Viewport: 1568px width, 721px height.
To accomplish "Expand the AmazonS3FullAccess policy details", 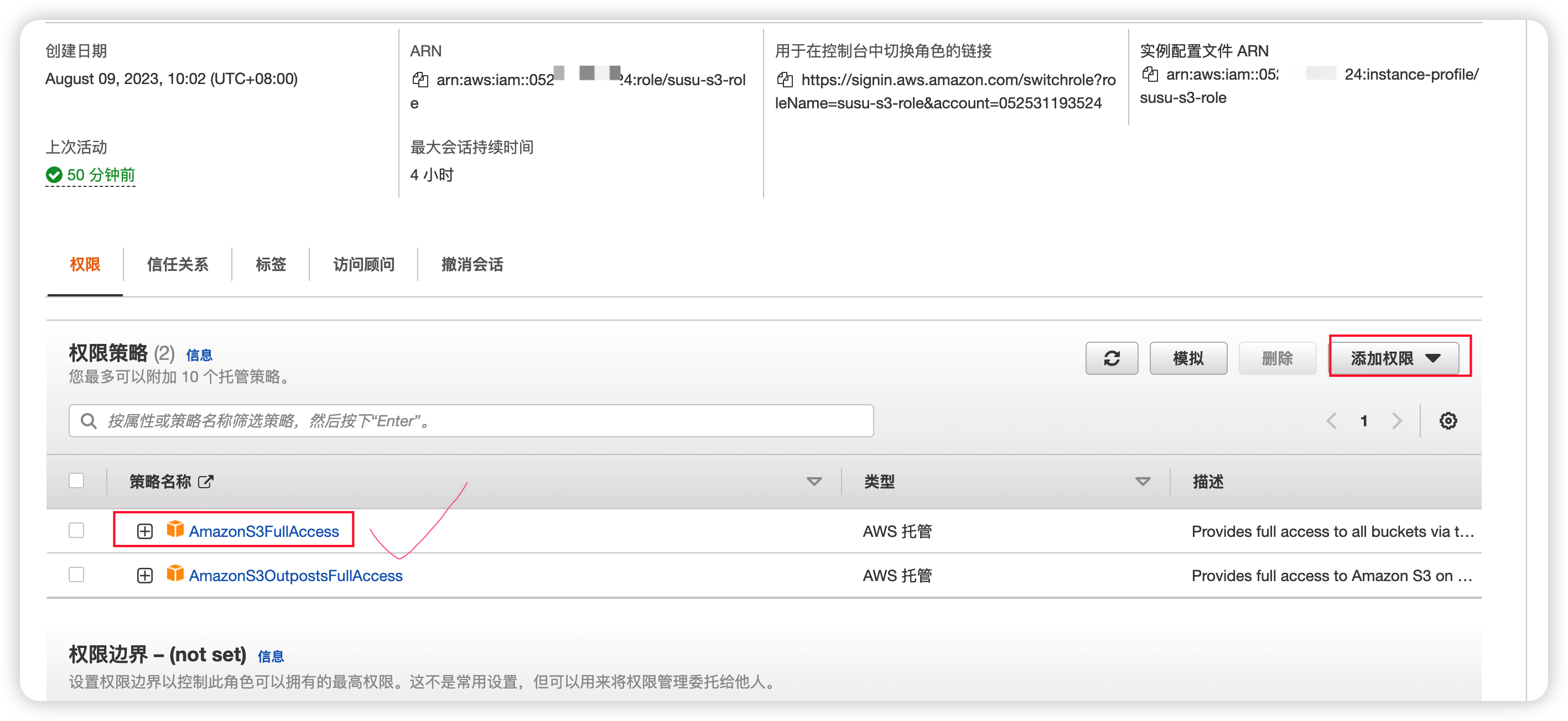I will [x=144, y=531].
